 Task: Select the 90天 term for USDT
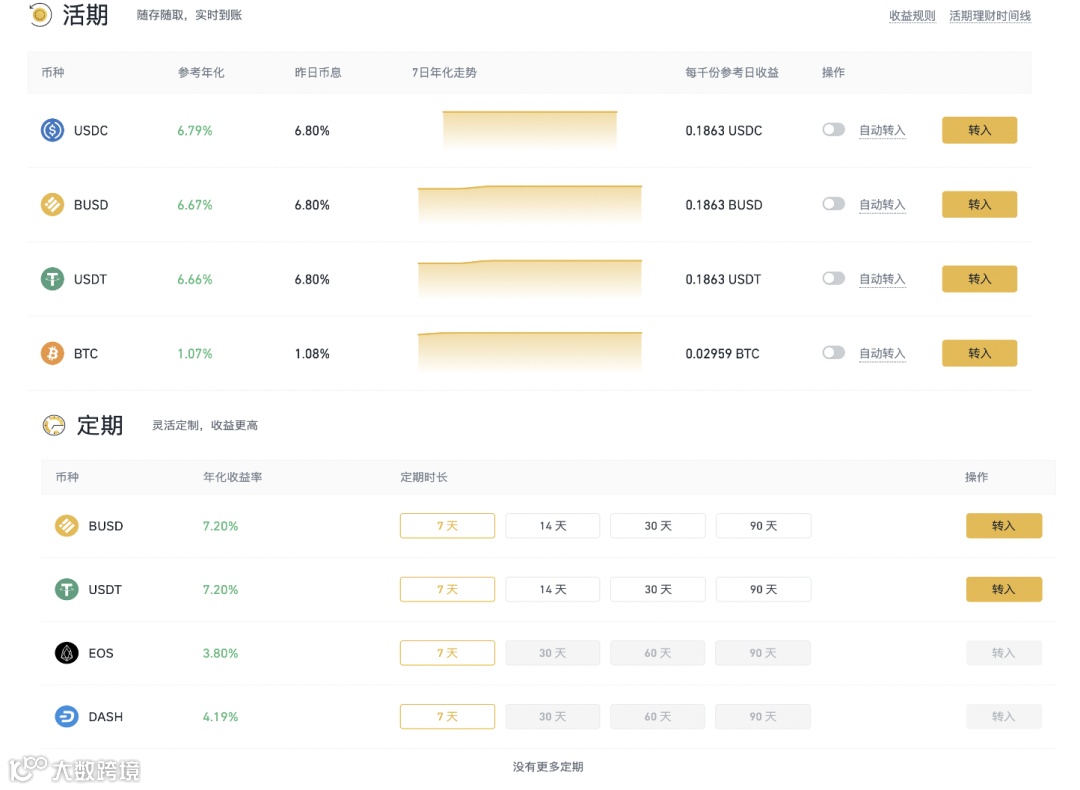pos(763,589)
